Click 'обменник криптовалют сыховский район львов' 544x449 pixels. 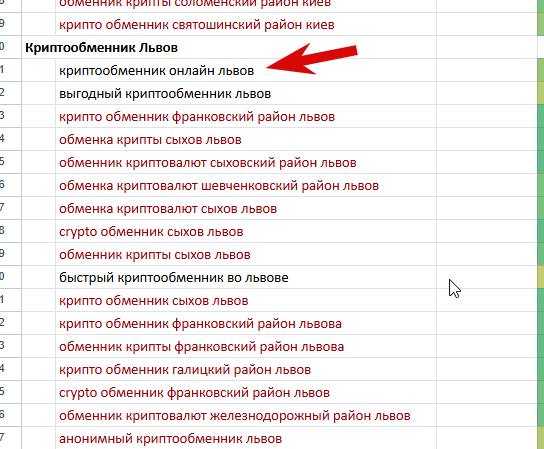pos(246,162)
